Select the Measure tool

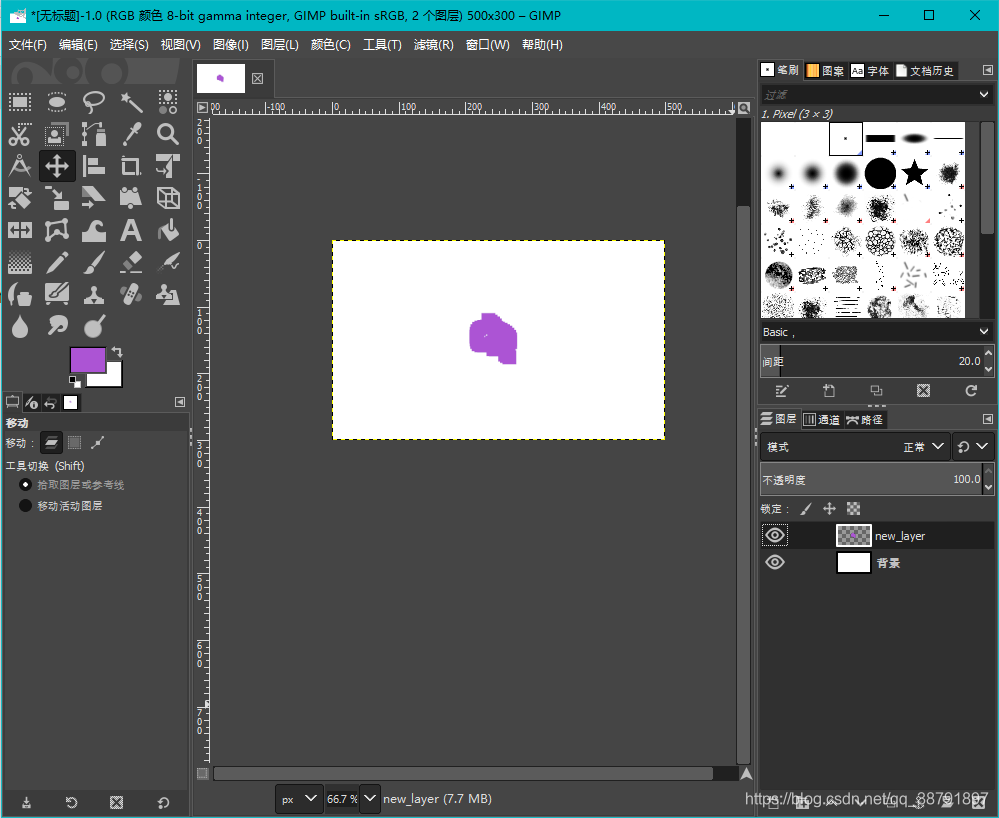(20, 166)
